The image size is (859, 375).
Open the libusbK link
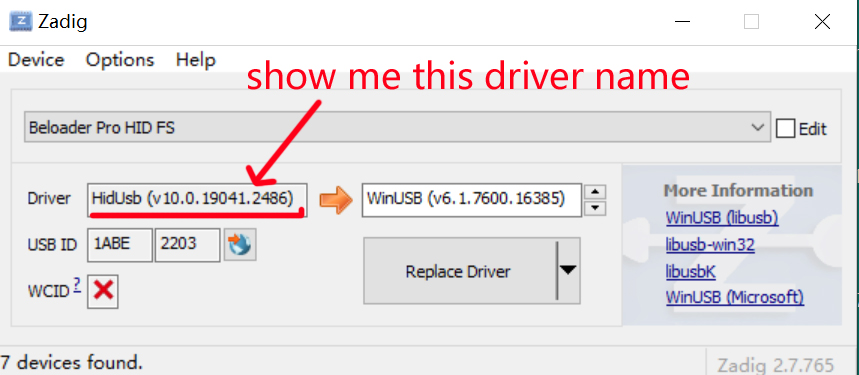pos(690,271)
